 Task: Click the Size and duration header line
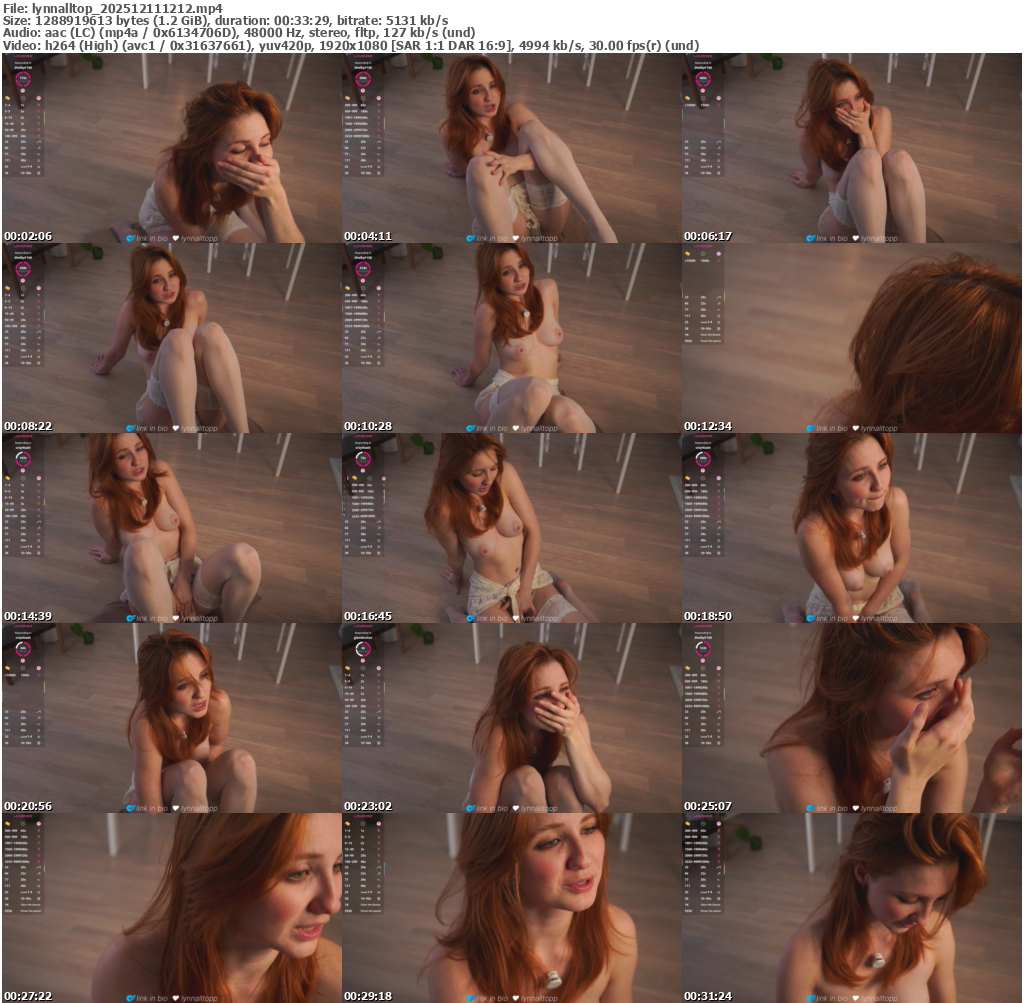click(225, 20)
